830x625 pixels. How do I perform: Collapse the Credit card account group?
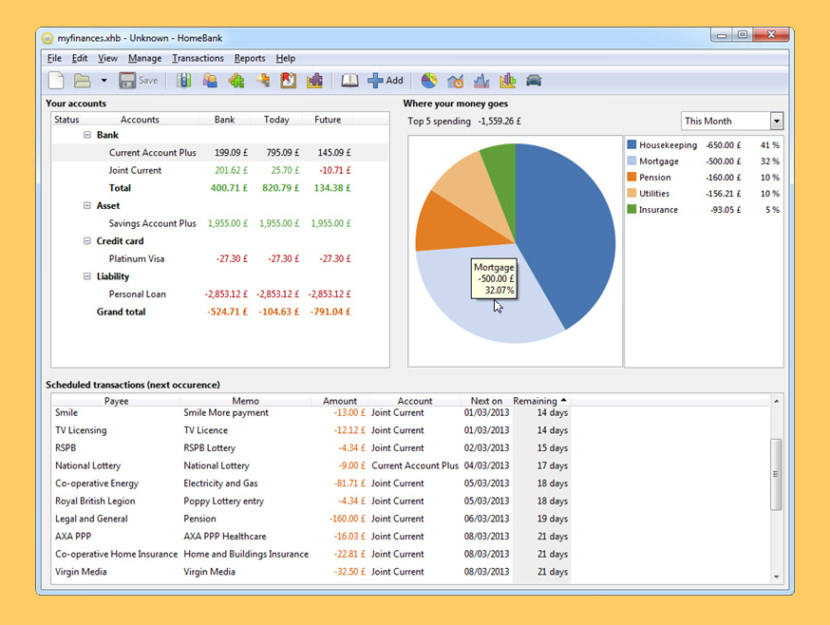87,241
